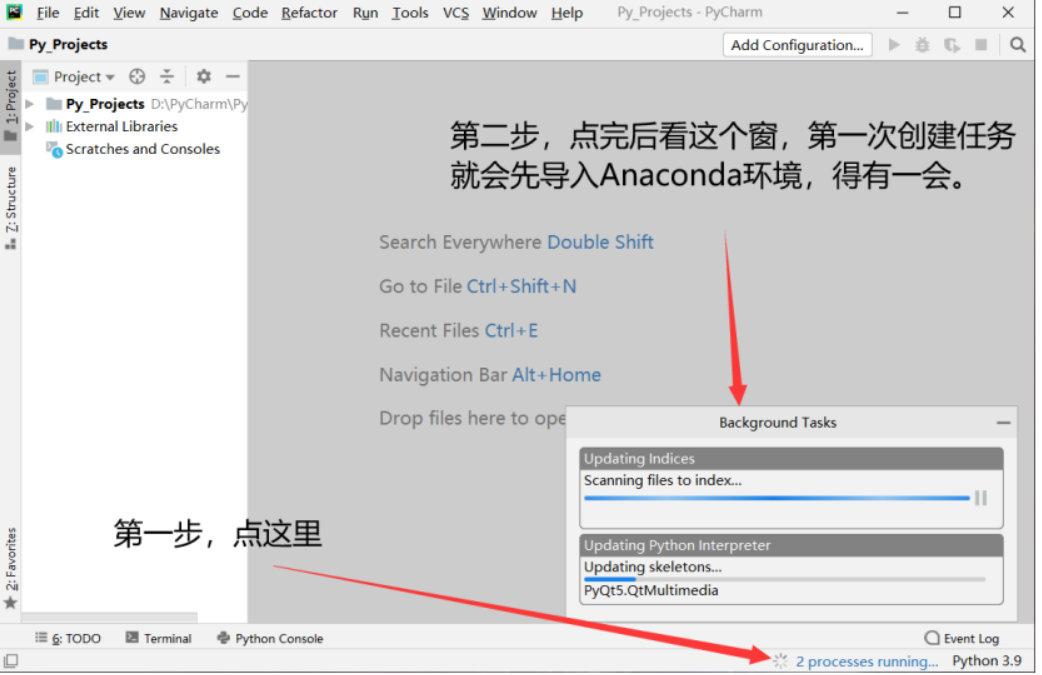Click the Stop square icon
The width and height of the screenshot is (1042, 675).
point(981,45)
